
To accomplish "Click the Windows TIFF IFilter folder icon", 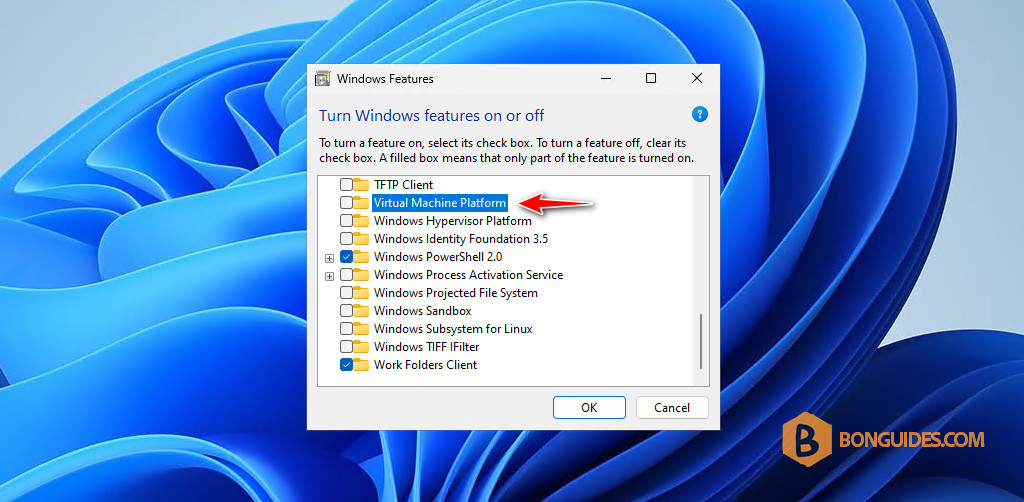I will coord(361,347).
